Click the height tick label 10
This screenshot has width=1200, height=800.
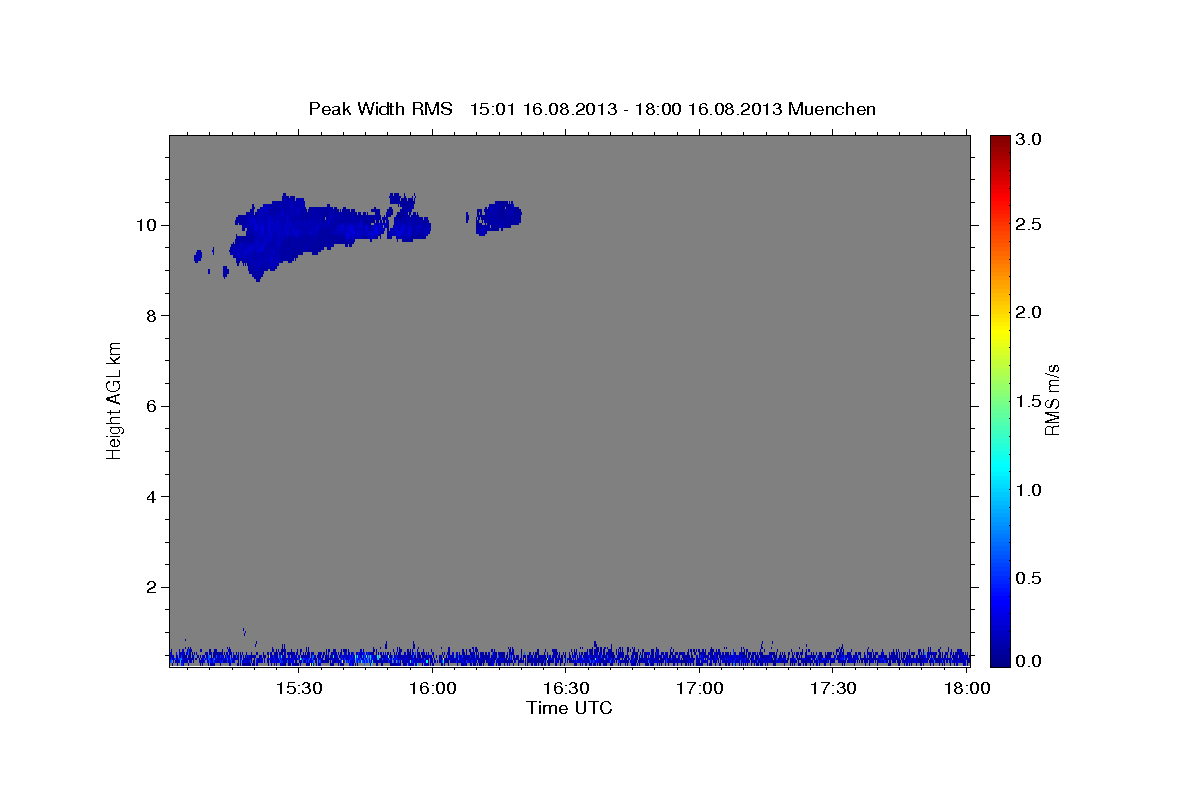pyautogui.click(x=149, y=225)
